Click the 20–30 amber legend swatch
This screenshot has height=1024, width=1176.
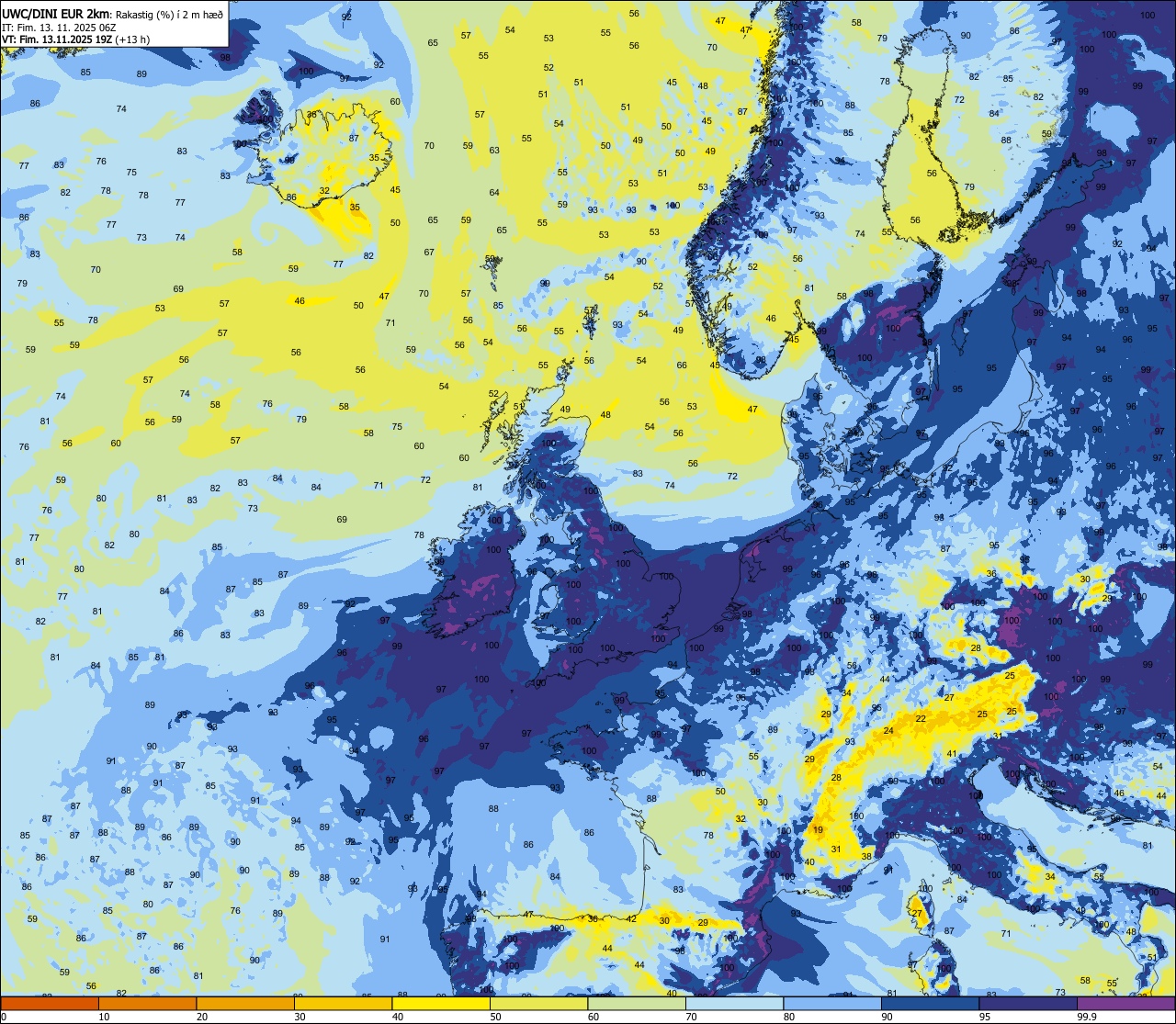(x=245, y=1003)
